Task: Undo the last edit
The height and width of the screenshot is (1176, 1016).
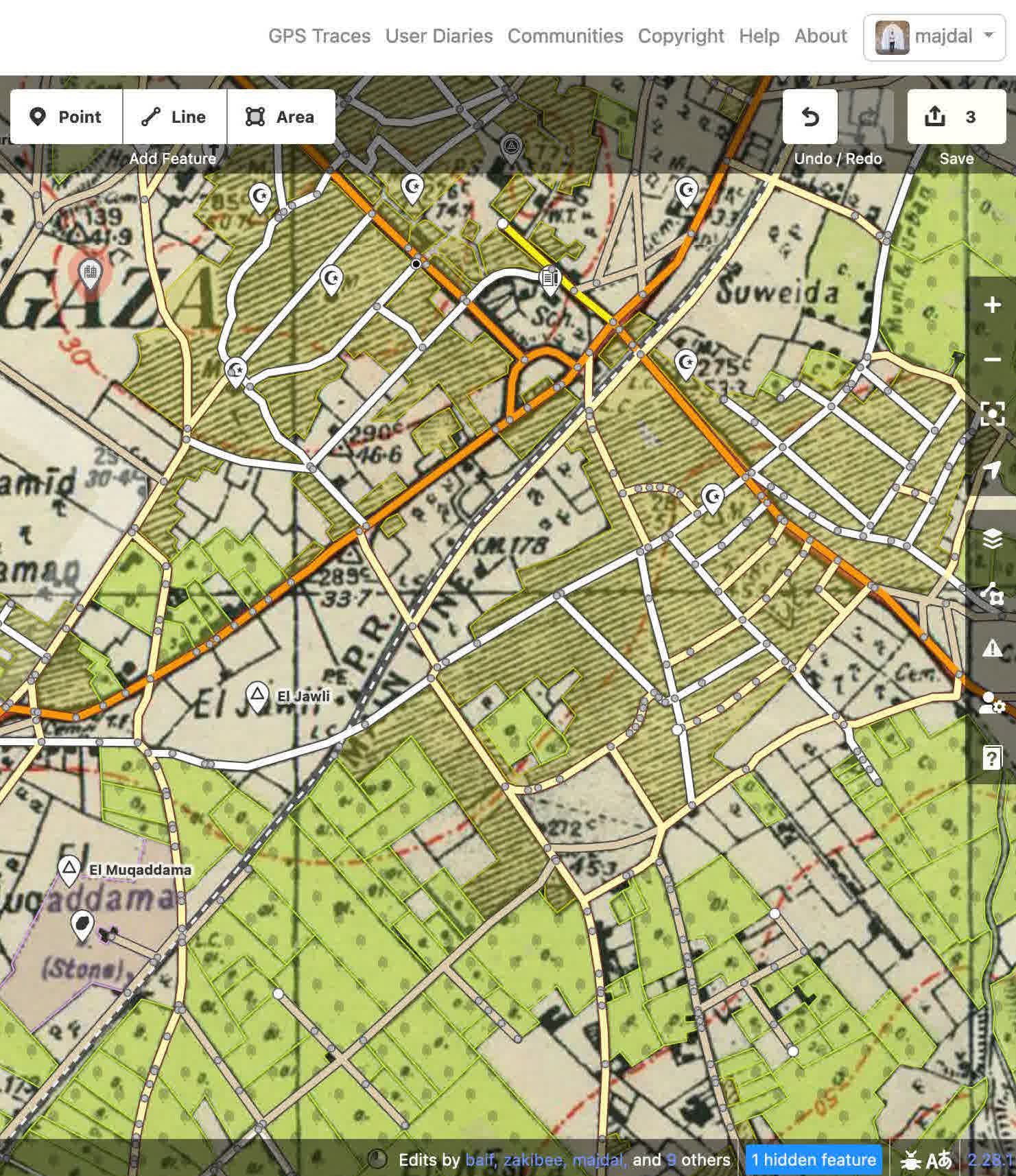Action: pos(810,117)
